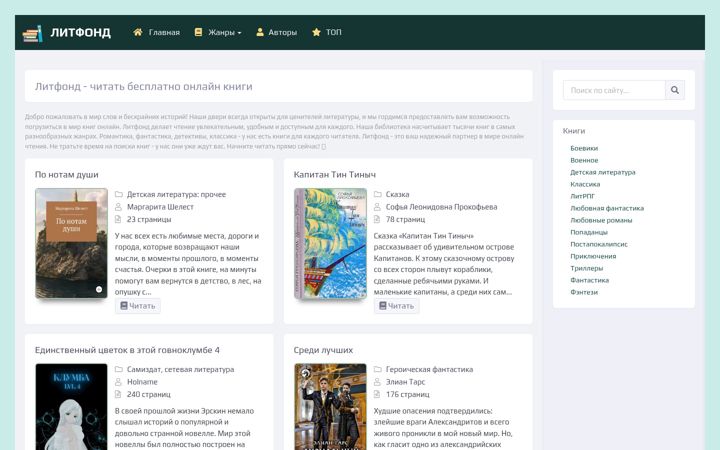
Task: Open author Софья Леонидовна Прокофьева
Action: tap(442, 207)
